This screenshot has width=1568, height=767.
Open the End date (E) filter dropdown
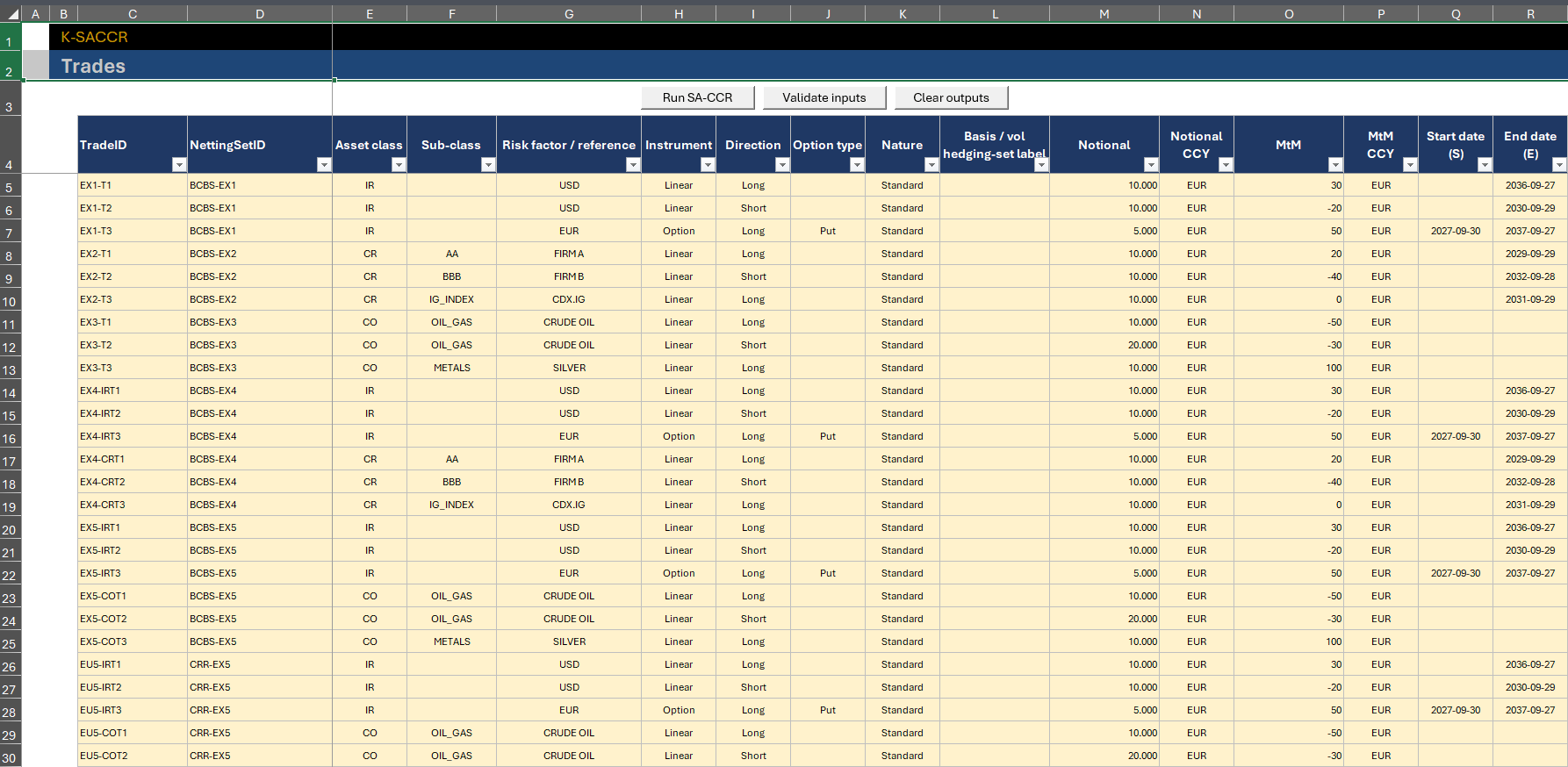point(1558,164)
